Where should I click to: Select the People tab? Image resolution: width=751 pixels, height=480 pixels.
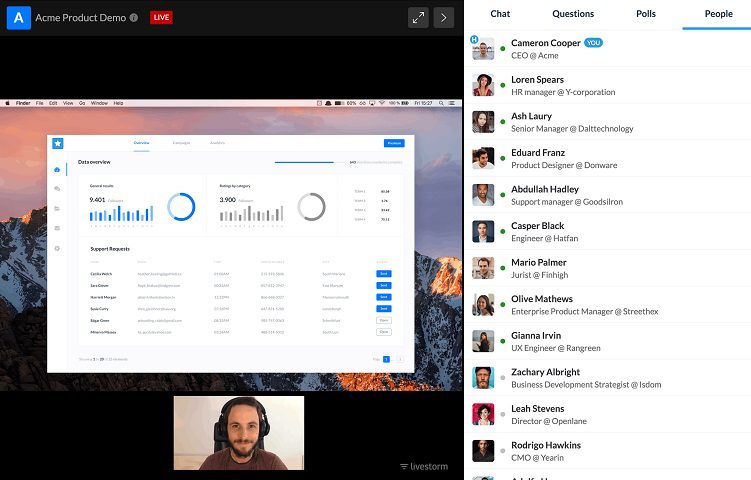pyautogui.click(x=718, y=14)
